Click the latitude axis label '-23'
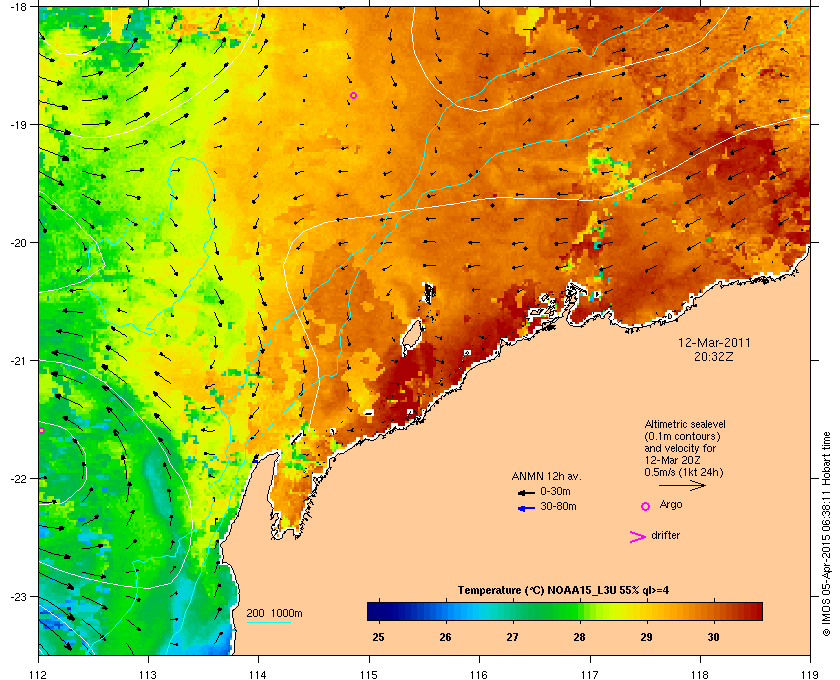The width and height of the screenshot is (840, 680). (x=18, y=596)
